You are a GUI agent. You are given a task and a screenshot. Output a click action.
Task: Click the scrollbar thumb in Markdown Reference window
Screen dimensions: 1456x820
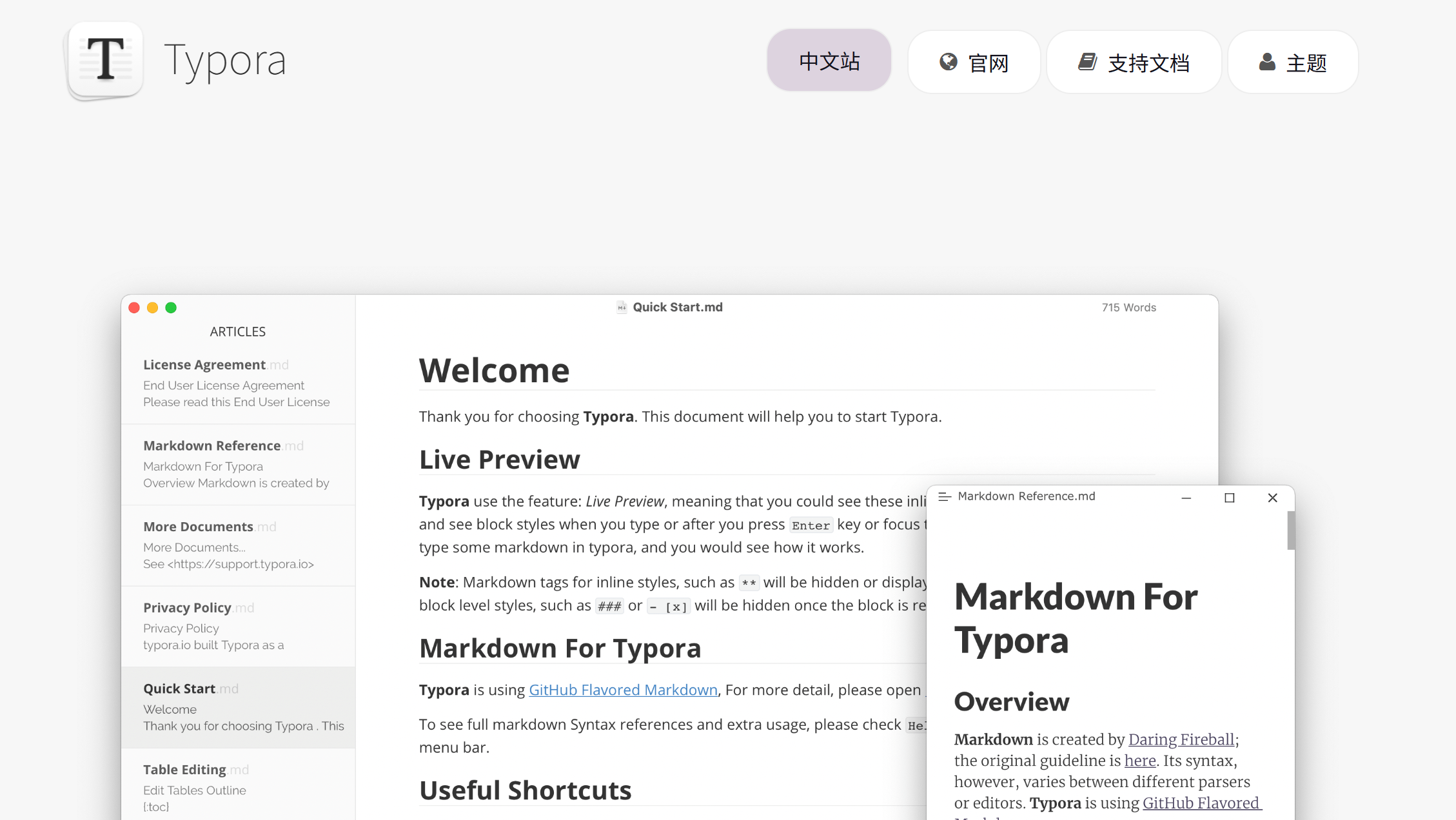pyautogui.click(x=1291, y=531)
